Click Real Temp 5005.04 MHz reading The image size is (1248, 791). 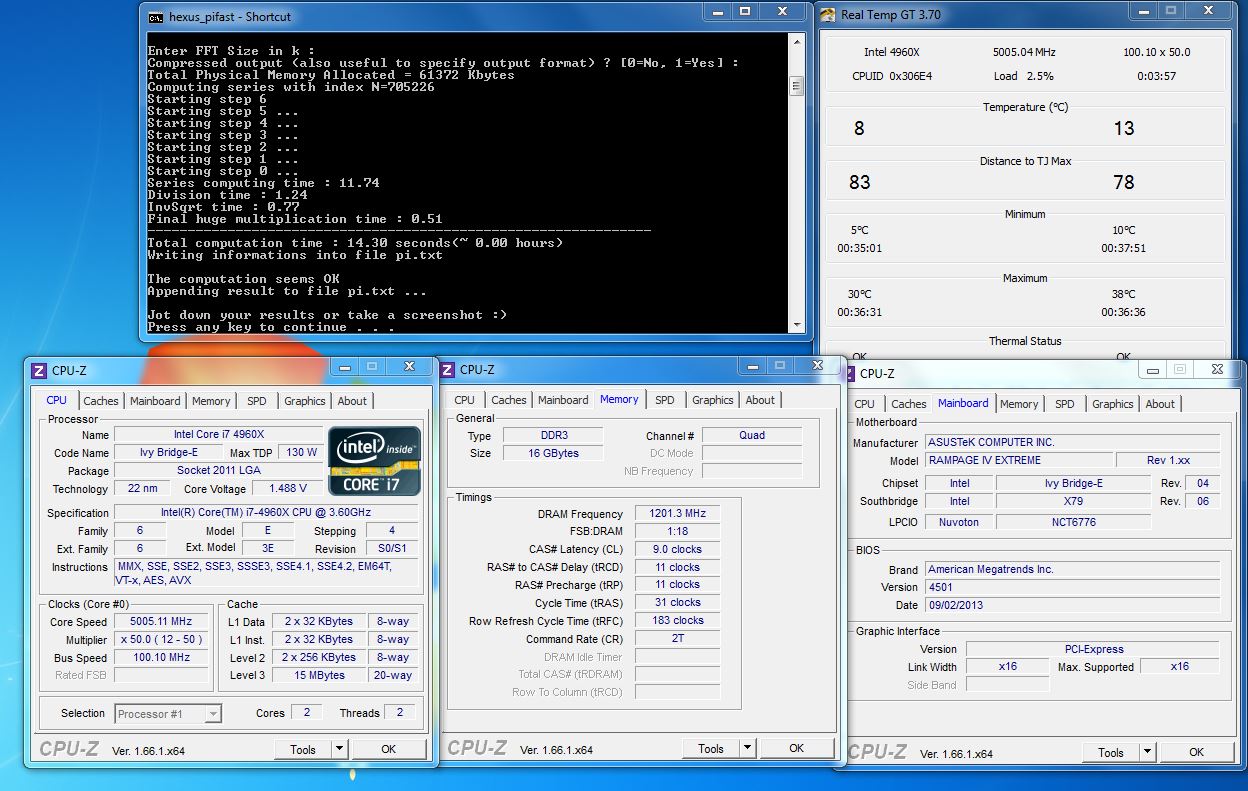pyautogui.click(x=1024, y=52)
